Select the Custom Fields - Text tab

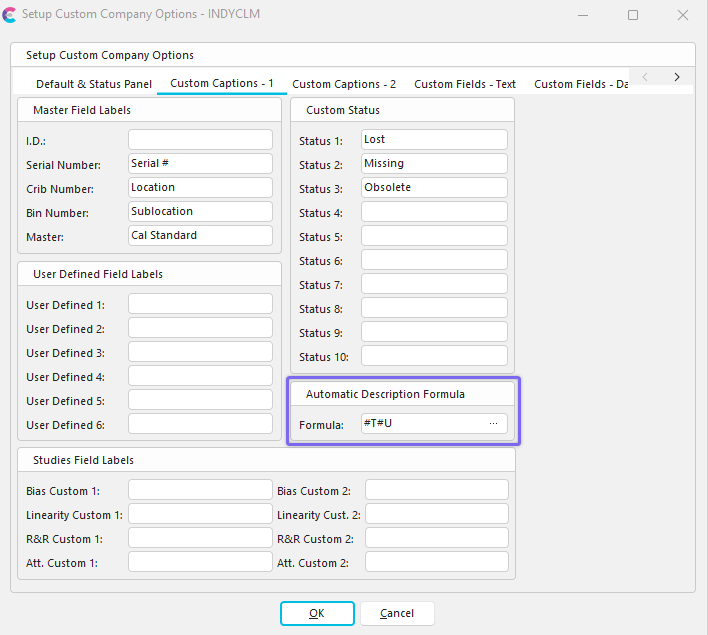click(x=465, y=84)
